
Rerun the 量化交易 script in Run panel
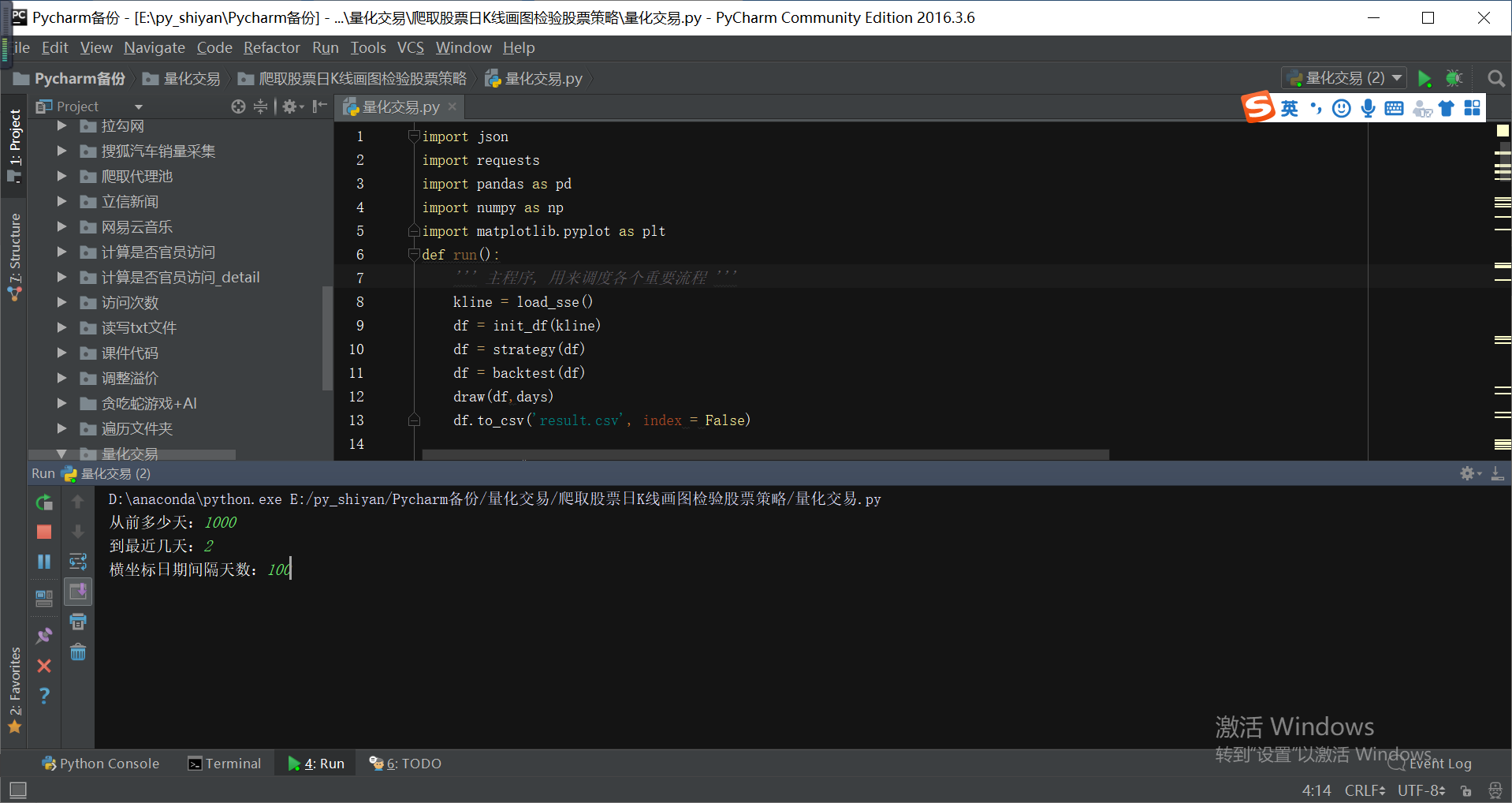pos(44,502)
